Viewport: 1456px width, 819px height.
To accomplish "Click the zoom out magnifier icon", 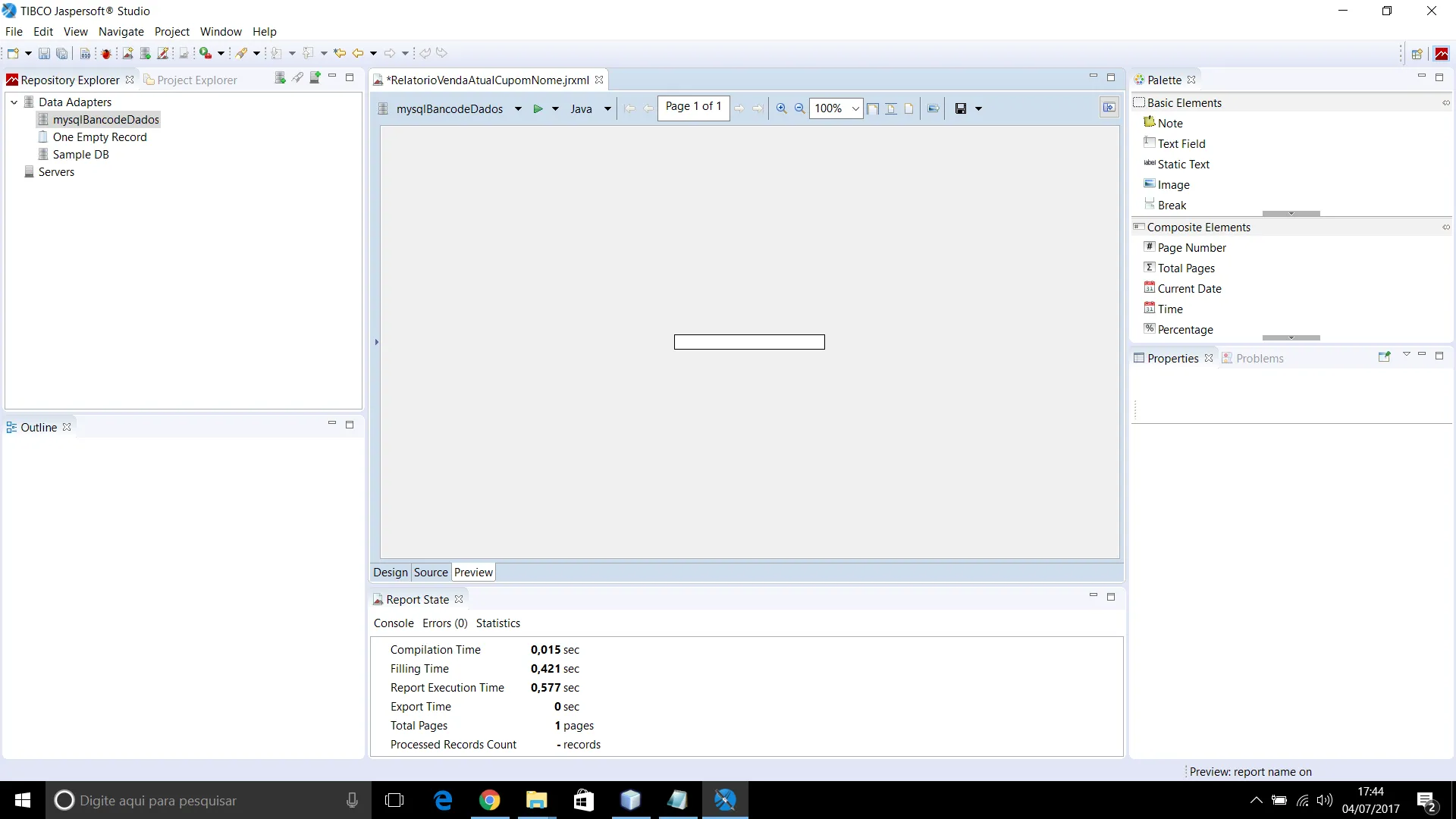I will (x=799, y=108).
